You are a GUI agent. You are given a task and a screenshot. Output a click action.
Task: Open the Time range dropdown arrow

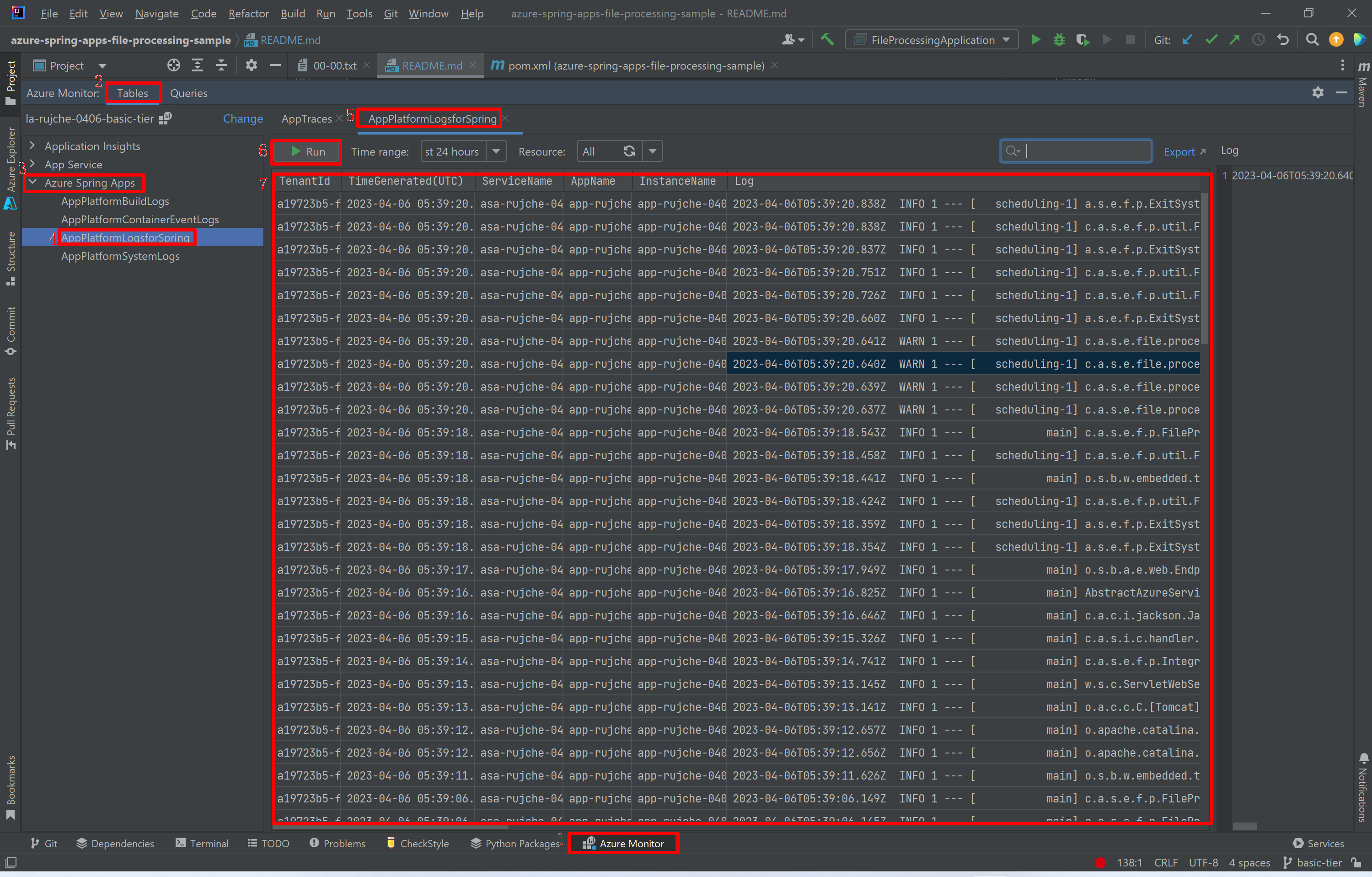click(496, 151)
